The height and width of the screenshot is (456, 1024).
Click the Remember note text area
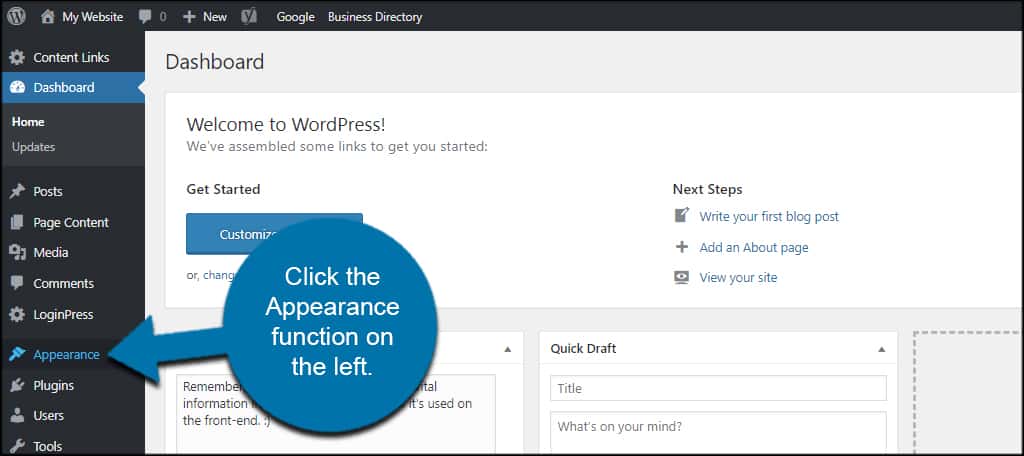[336, 414]
